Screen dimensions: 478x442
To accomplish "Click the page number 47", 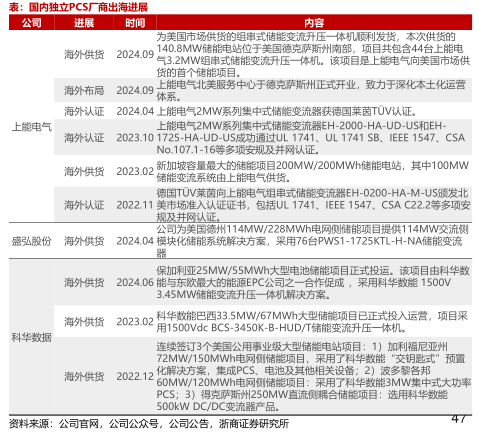I will [459, 419].
